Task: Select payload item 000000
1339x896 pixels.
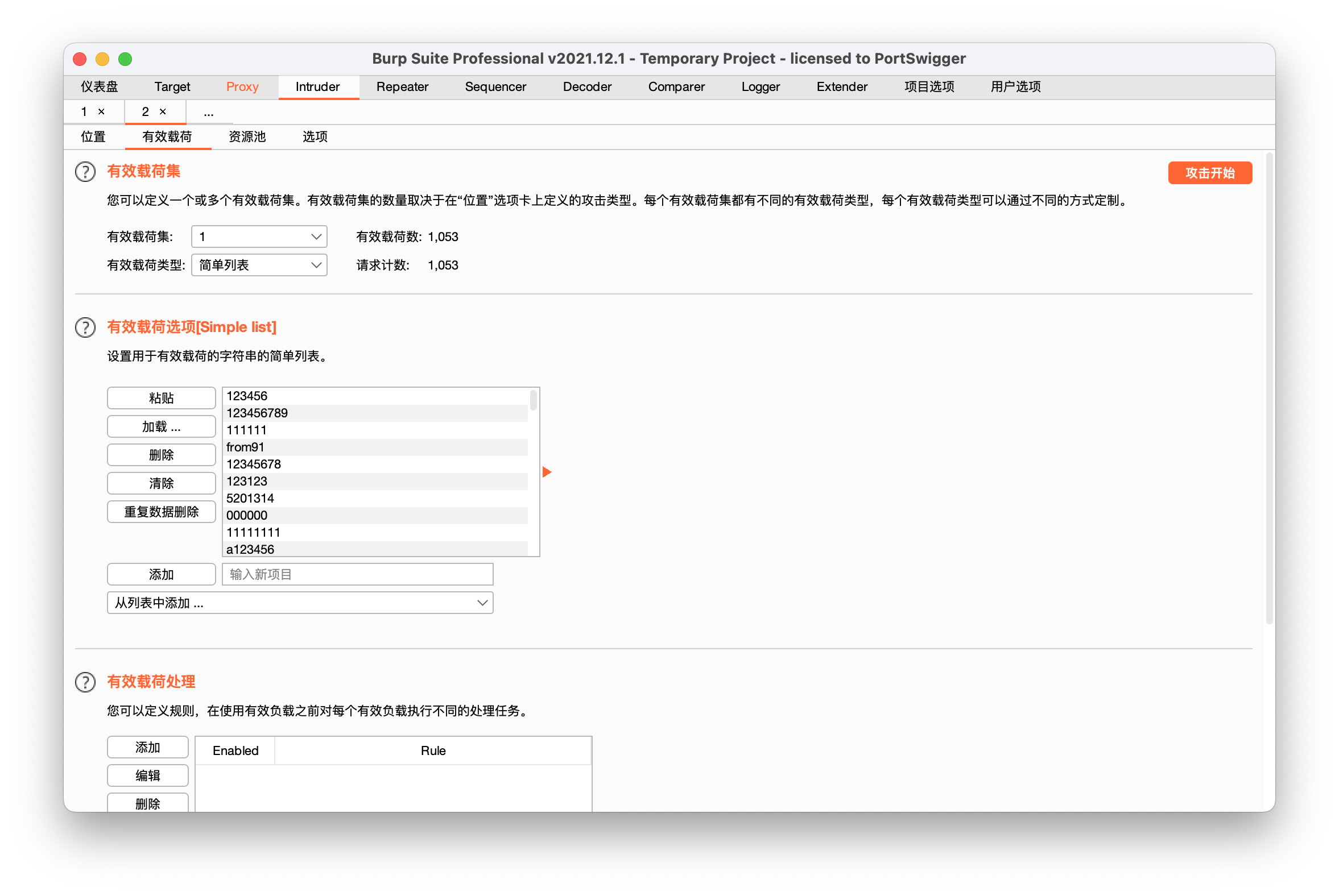Action: pyautogui.click(x=375, y=516)
